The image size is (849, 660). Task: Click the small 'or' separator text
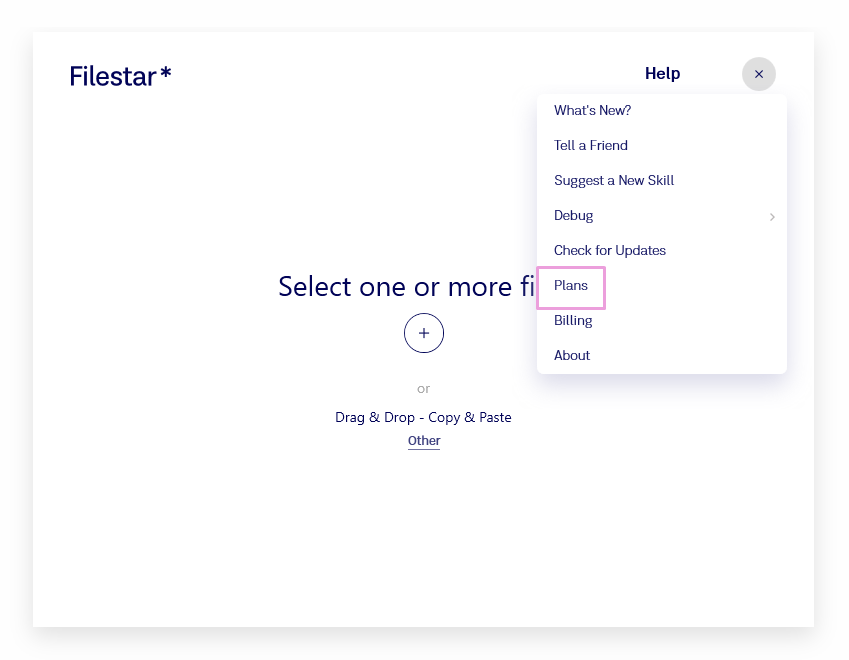click(x=424, y=389)
